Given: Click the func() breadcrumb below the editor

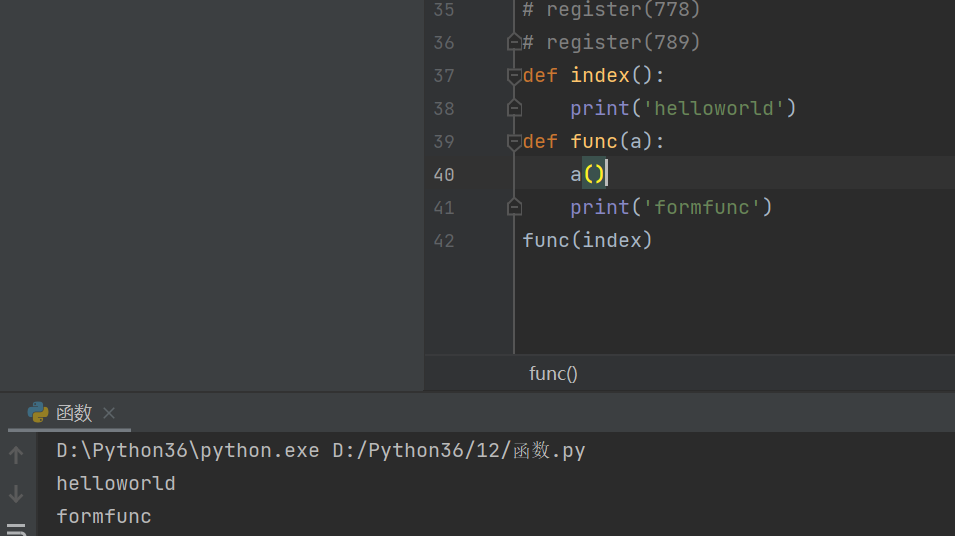Looking at the screenshot, I should [553, 374].
